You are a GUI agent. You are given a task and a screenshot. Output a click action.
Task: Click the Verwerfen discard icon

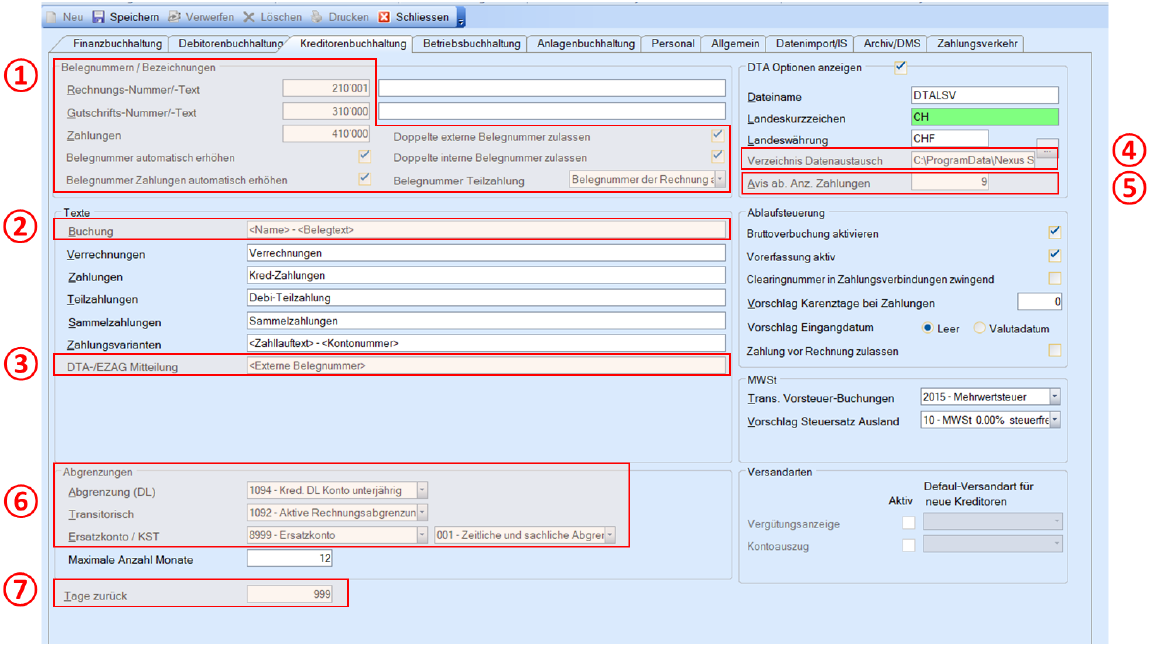pos(174,17)
